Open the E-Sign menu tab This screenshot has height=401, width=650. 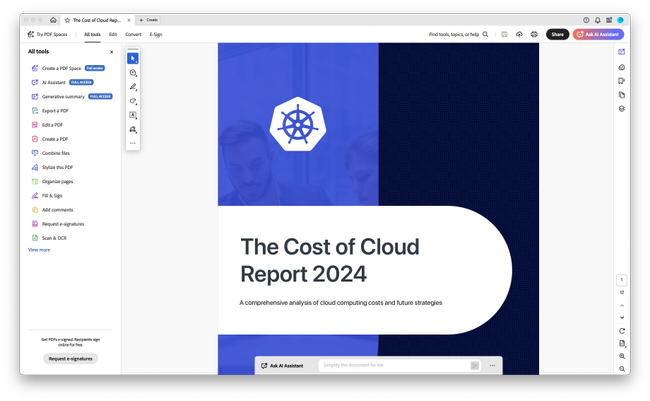[x=156, y=34]
